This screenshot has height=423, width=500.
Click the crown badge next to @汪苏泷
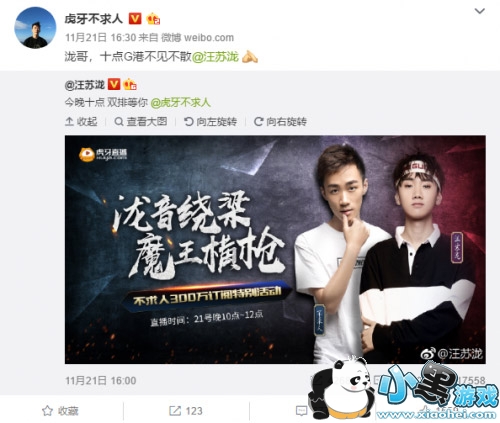point(130,85)
